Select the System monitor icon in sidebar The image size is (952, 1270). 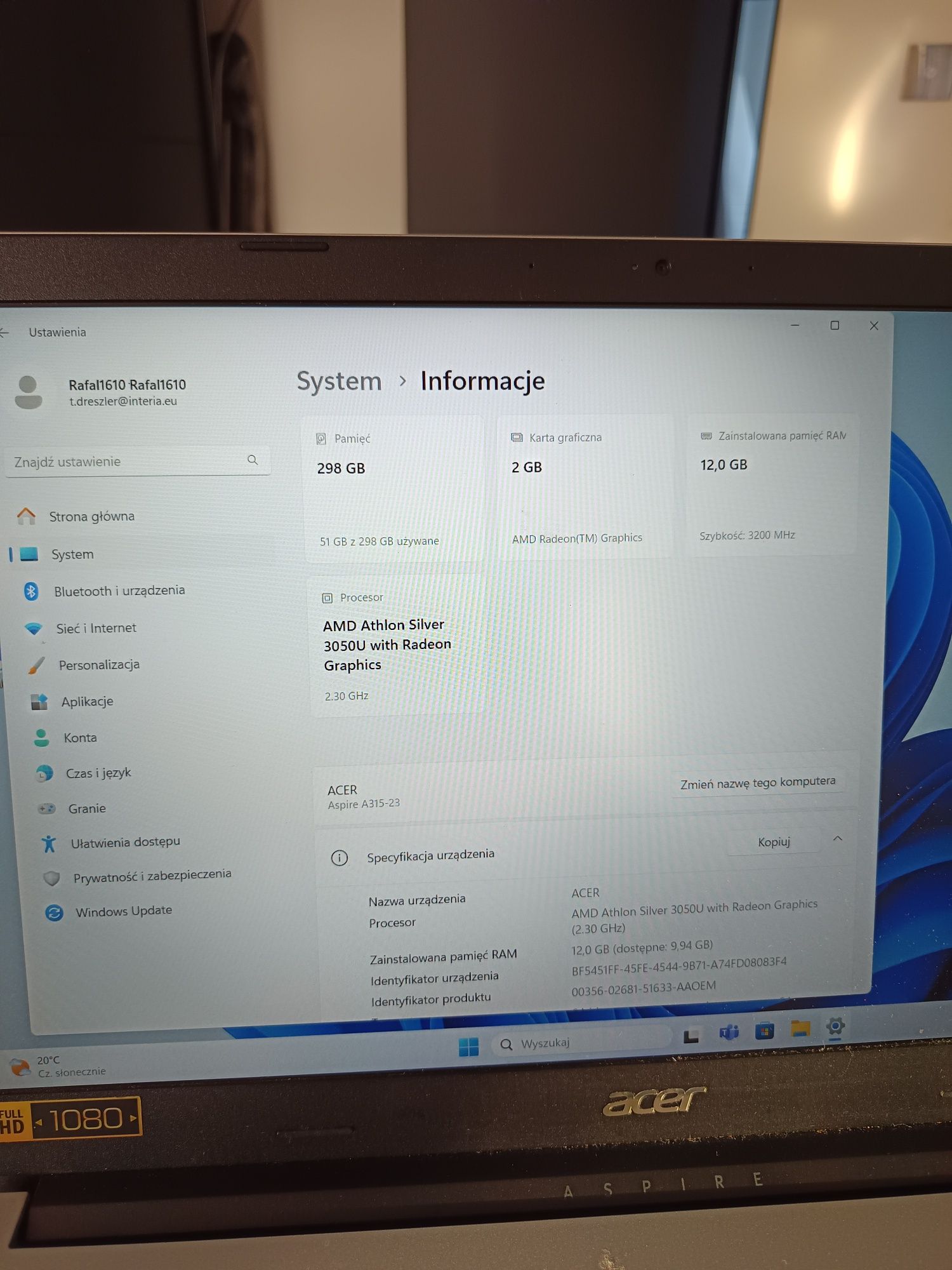[29, 554]
